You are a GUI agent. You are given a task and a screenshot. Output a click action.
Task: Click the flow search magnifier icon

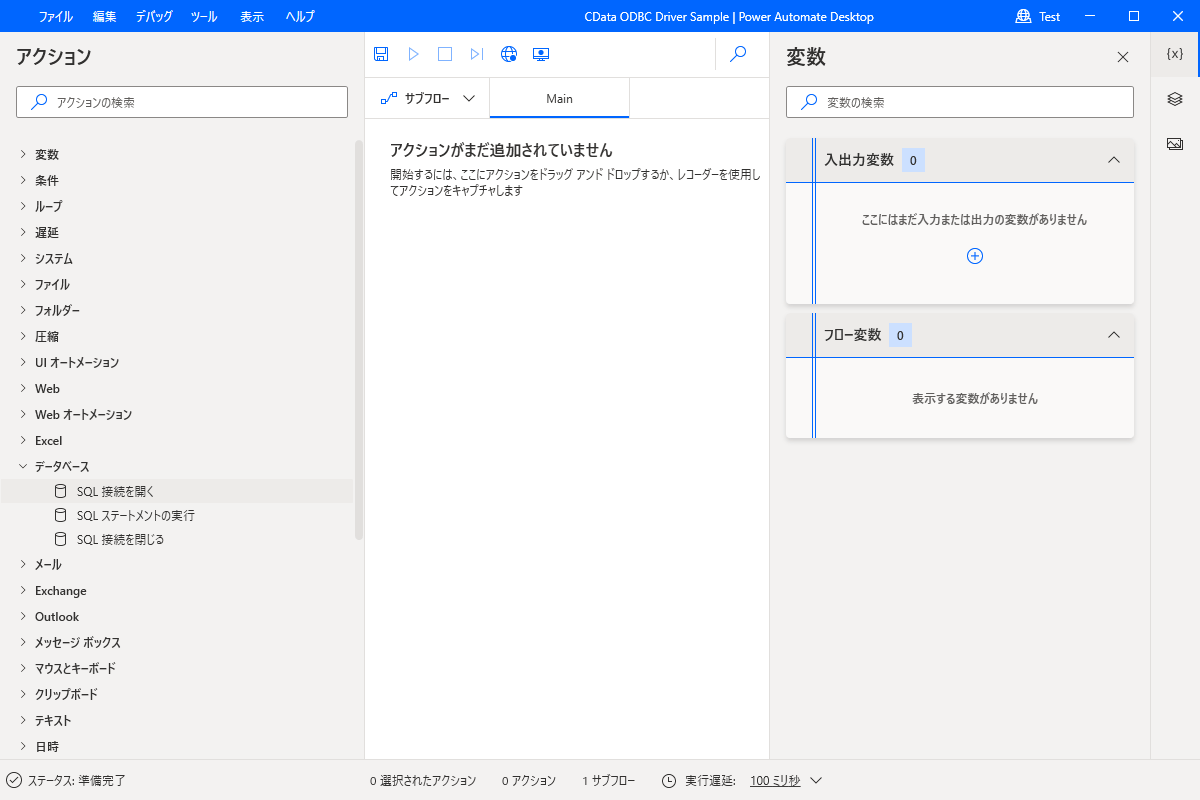point(738,54)
